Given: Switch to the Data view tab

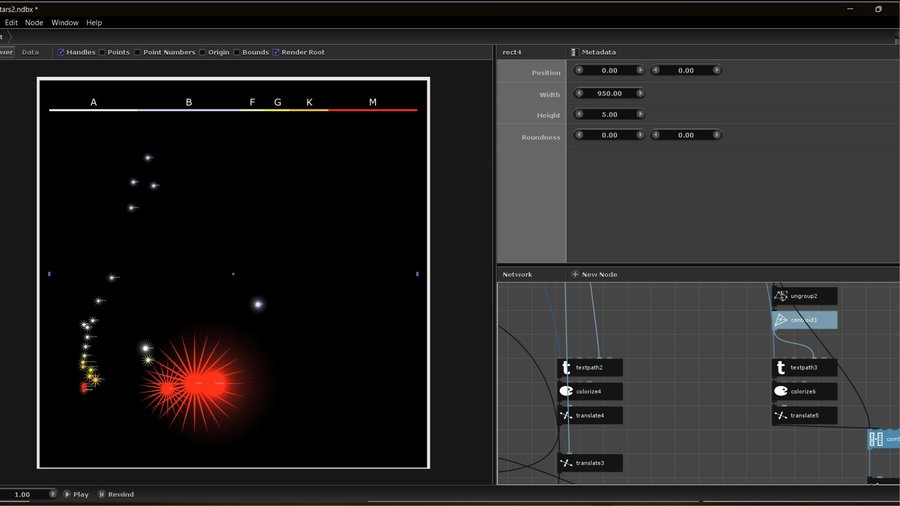Looking at the screenshot, I should [30, 52].
